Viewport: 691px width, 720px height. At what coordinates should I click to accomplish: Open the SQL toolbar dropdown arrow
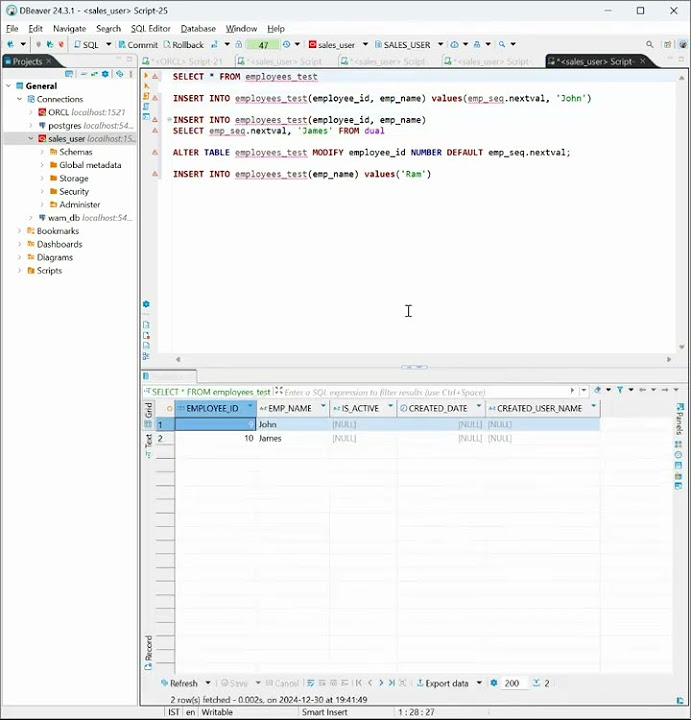tap(109, 45)
